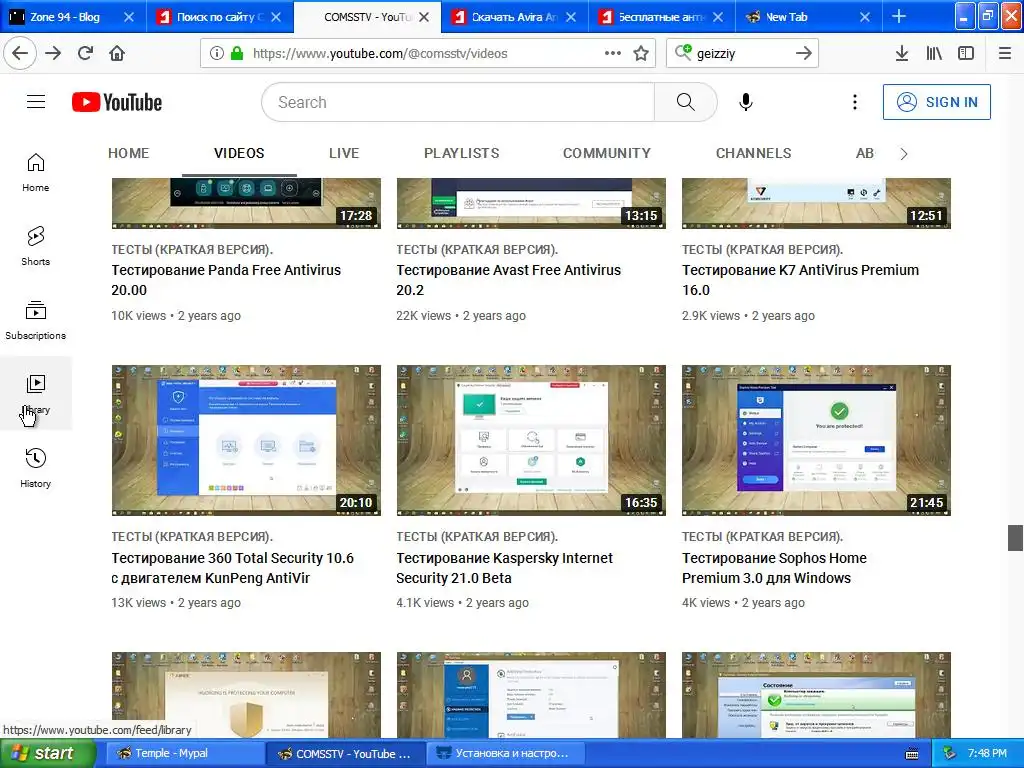The image size is (1024, 768).
Task: Open the browser home page icon
Action: (117, 53)
